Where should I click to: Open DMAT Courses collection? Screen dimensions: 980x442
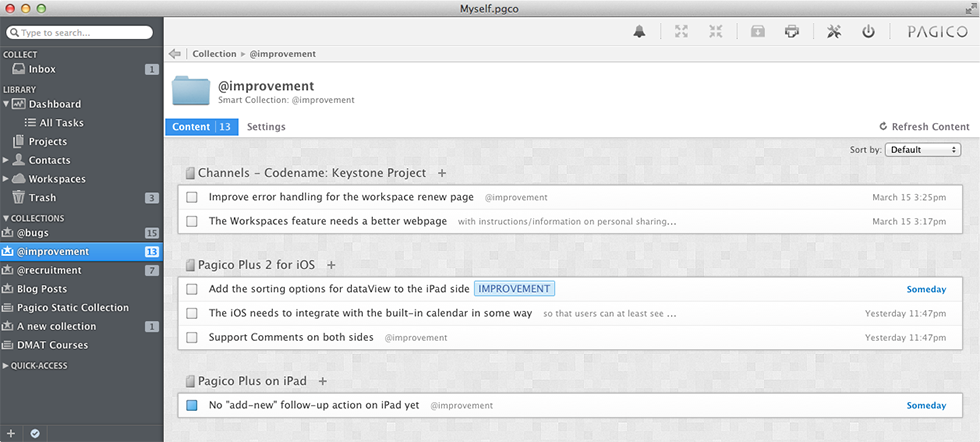(81, 345)
